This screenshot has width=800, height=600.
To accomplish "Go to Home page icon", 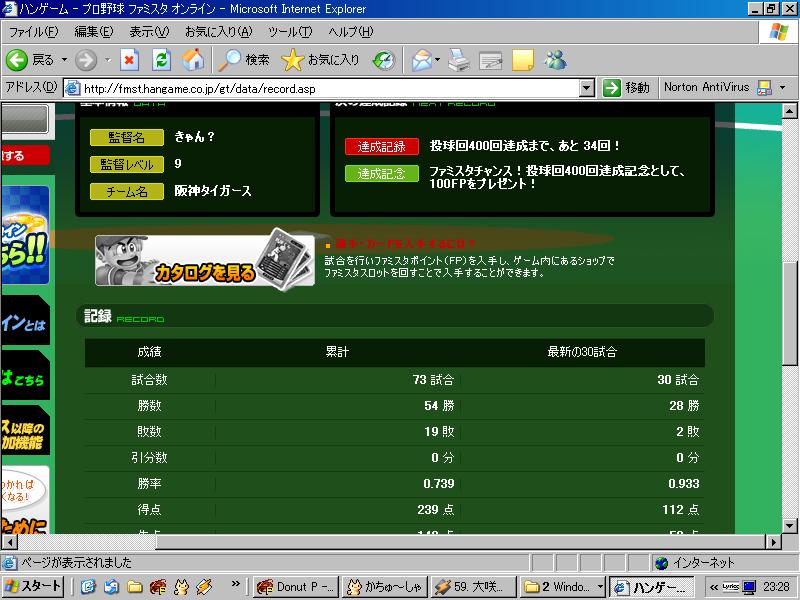I will click(193, 60).
